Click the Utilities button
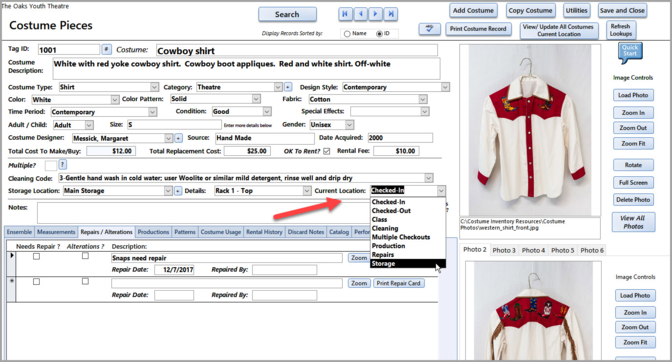The width and height of the screenshot is (672, 362). coord(576,10)
